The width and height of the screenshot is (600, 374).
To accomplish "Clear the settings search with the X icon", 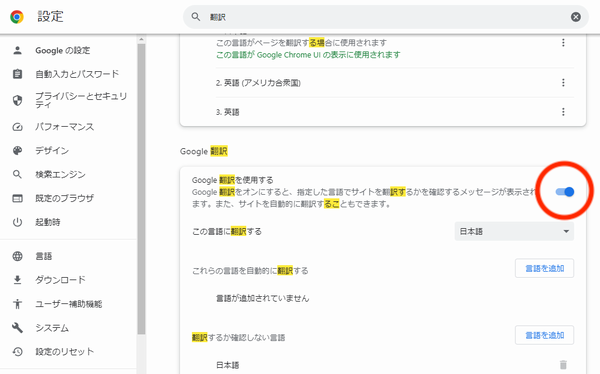I will pos(576,17).
